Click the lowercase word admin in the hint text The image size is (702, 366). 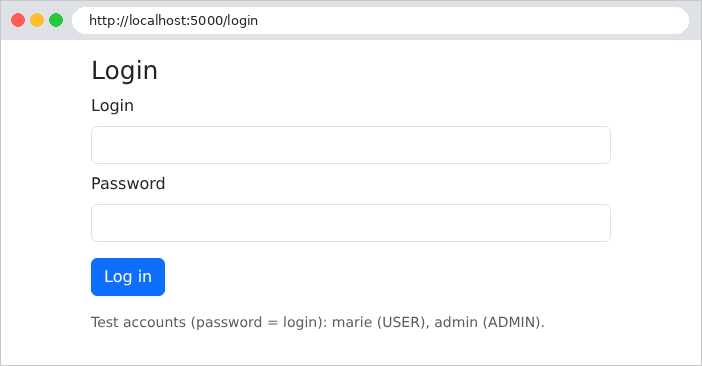(456, 322)
